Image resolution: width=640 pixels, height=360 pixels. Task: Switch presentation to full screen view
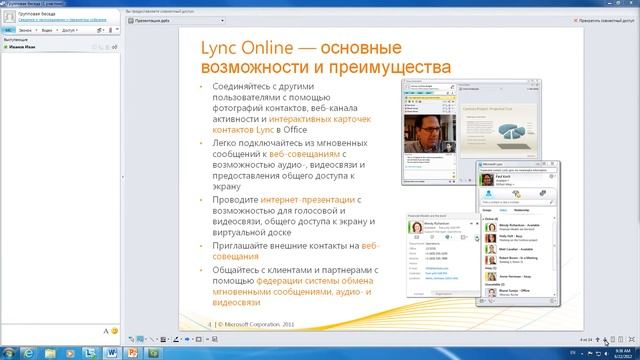point(632,339)
